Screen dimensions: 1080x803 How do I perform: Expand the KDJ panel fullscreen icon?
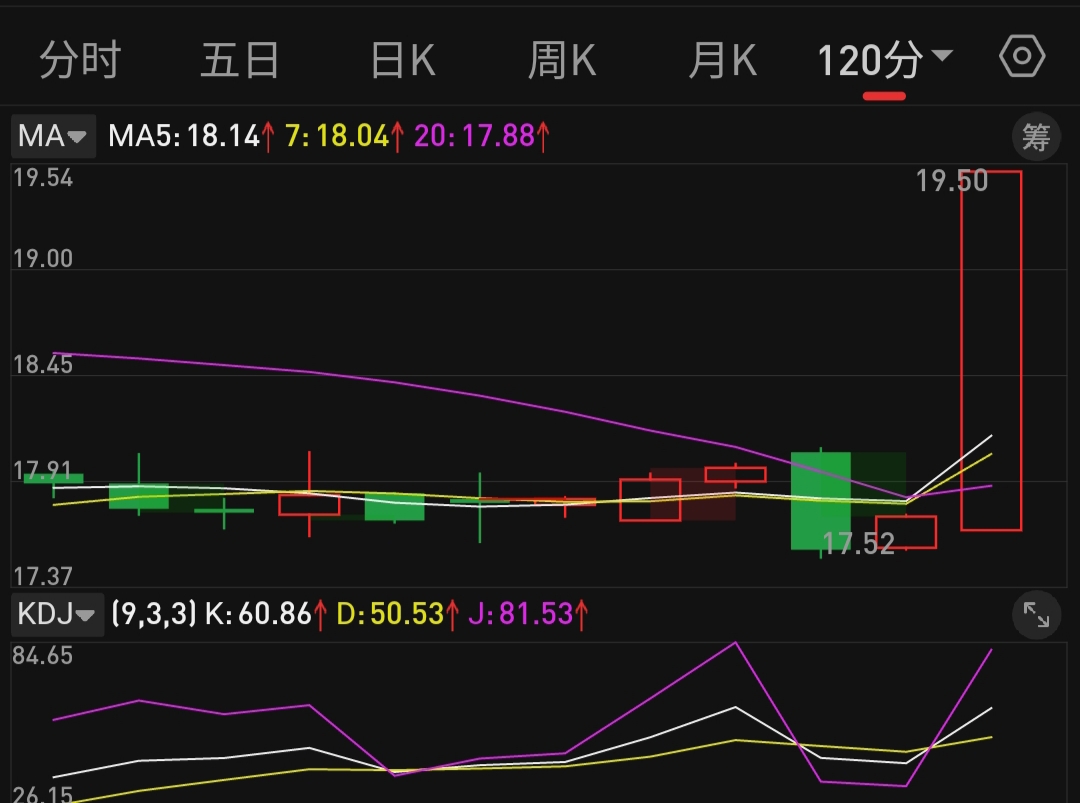1036,614
